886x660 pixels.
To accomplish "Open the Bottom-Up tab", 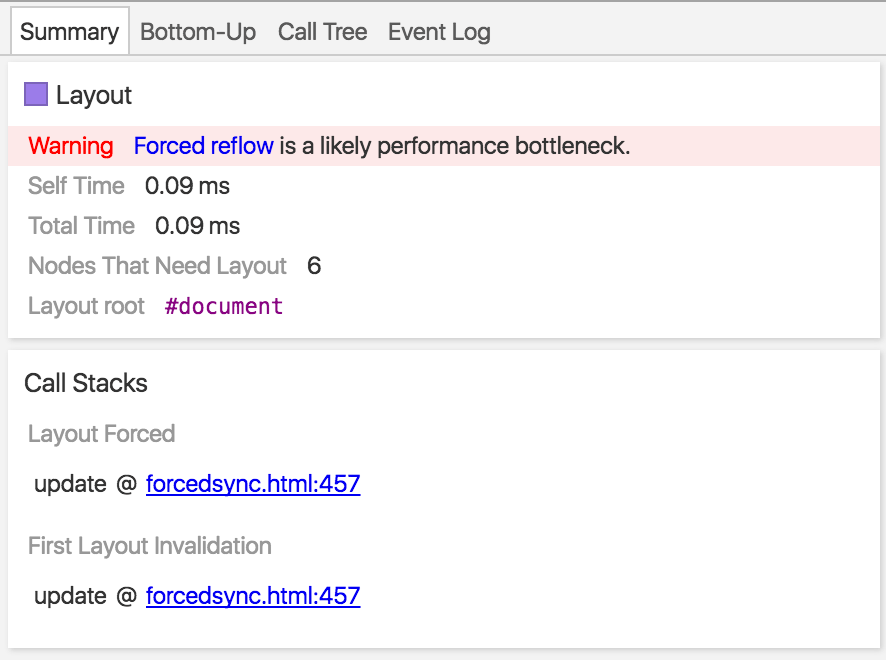I will click(198, 32).
